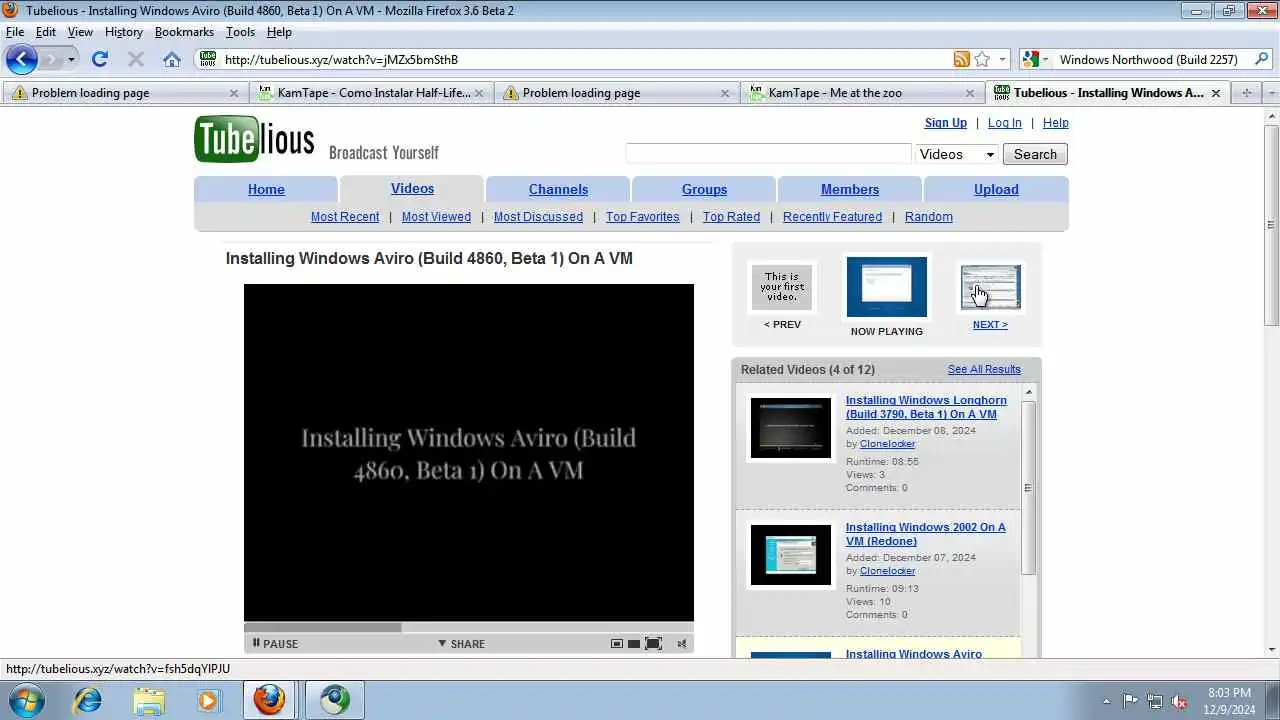The width and height of the screenshot is (1280, 720).
Task: Click the next video thumbnail
Action: (x=990, y=287)
